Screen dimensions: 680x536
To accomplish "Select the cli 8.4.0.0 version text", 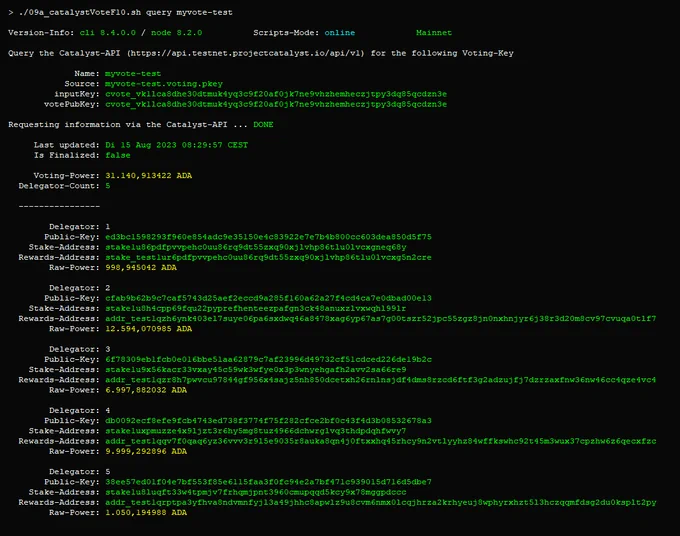I will click(x=108, y=33).
